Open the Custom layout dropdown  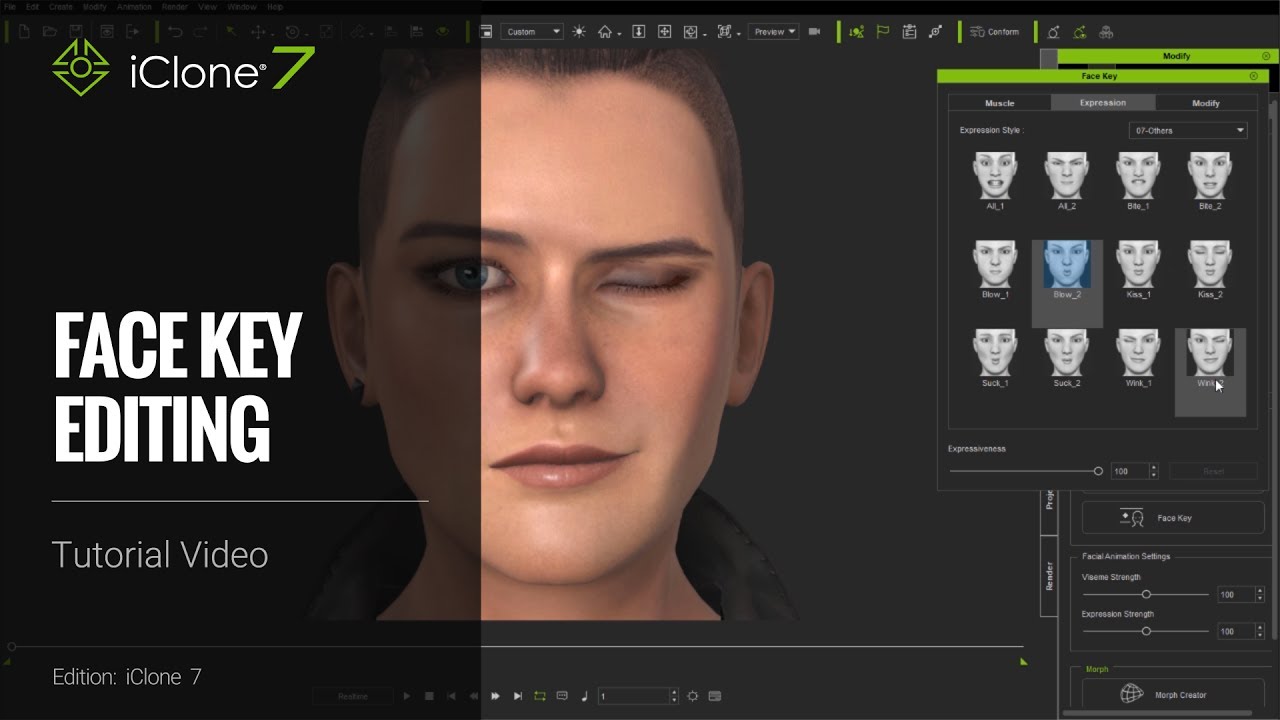click(x=532, y=32)
